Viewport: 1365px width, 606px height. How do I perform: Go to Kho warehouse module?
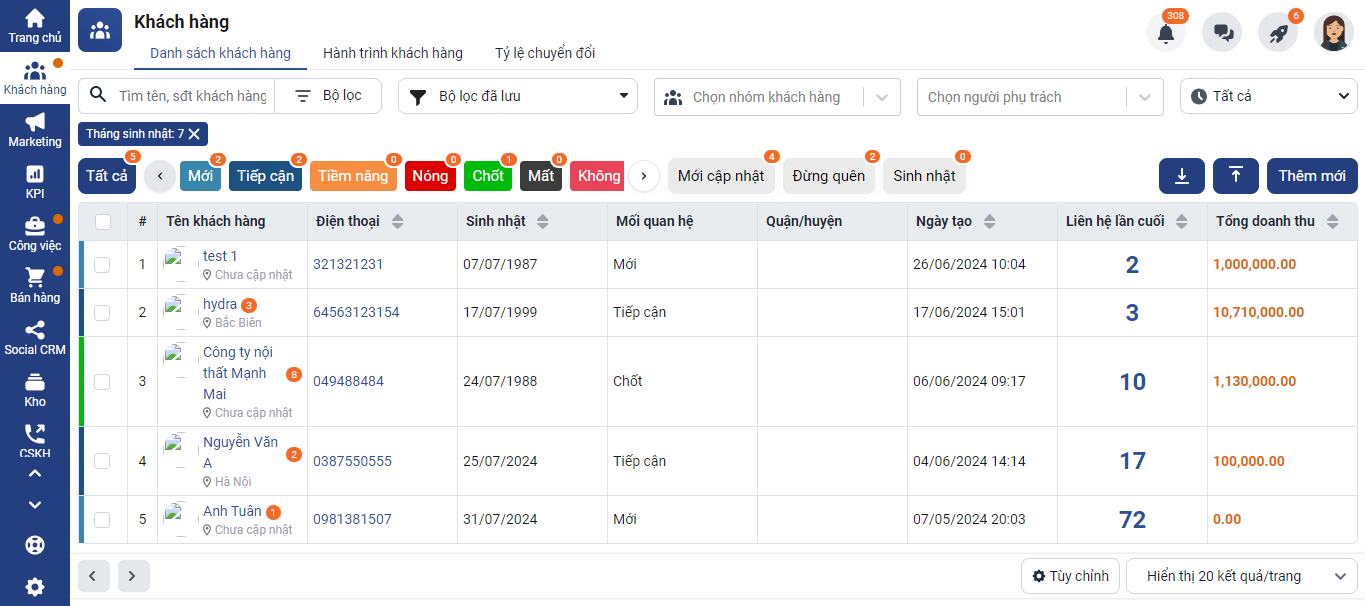point(35,390)
